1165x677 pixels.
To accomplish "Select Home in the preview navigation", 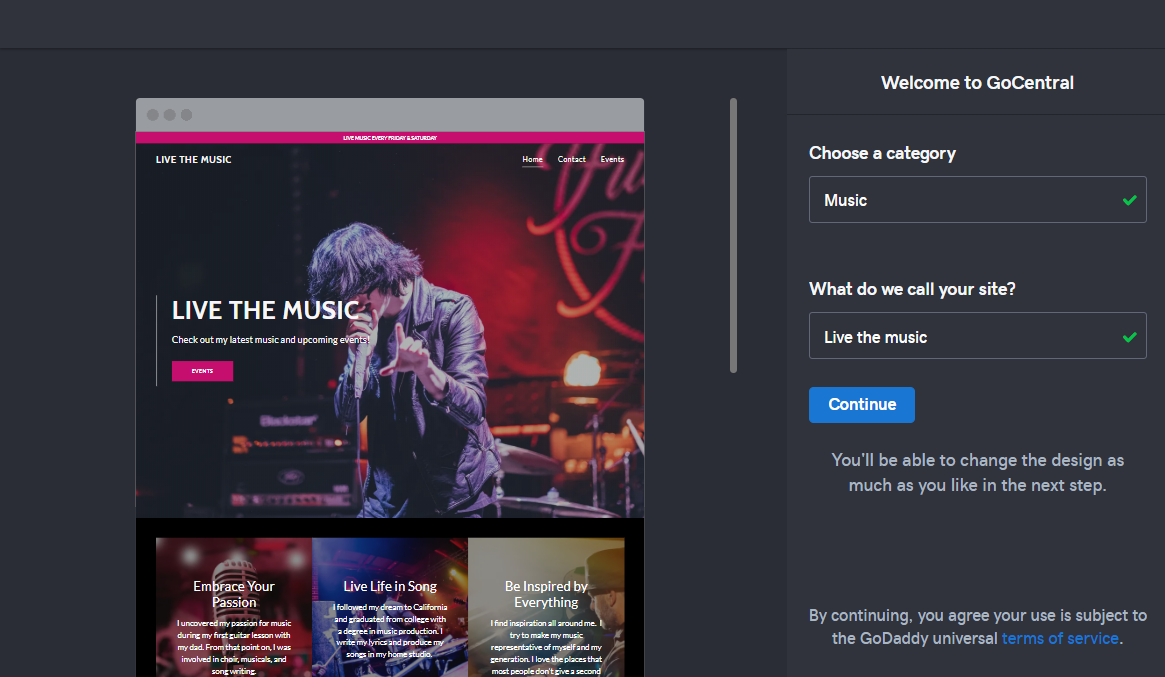I will [532, 159].
